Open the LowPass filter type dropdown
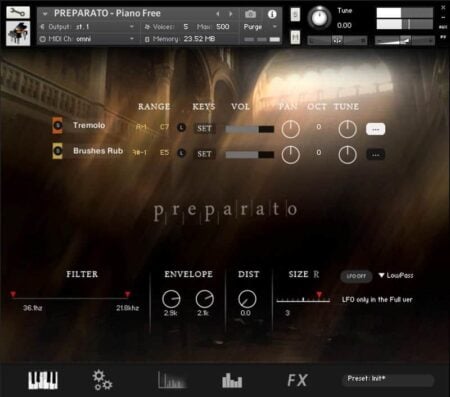This screenshot has width=450, height=397. click(396, 276)
